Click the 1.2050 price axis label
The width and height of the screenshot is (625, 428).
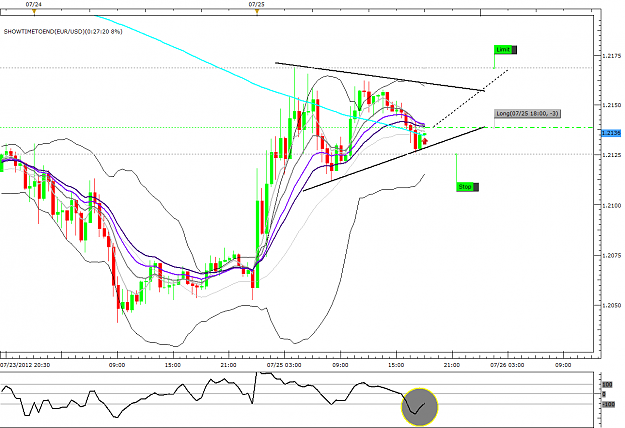point(612,306)
